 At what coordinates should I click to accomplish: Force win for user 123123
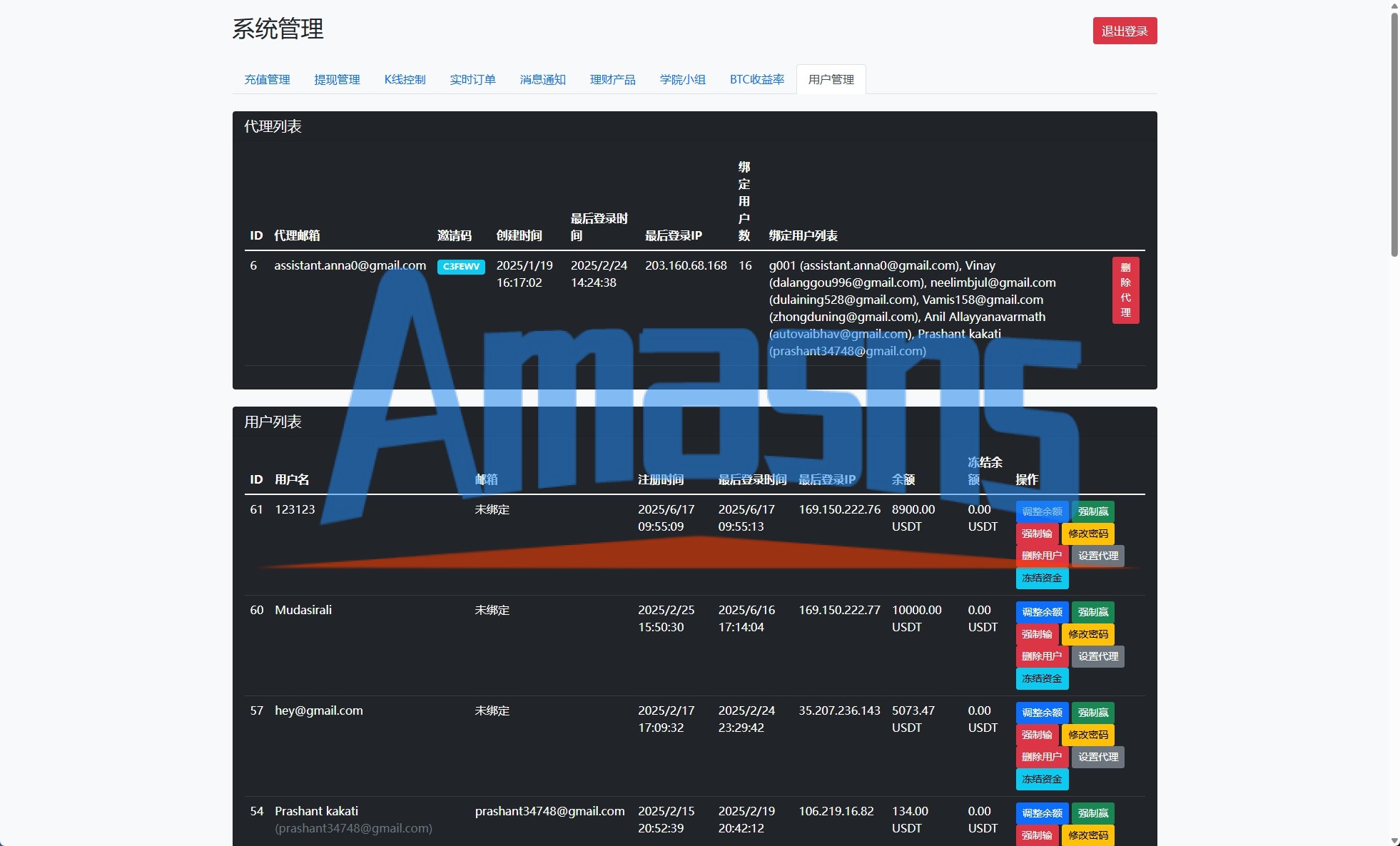point(1093,511)
